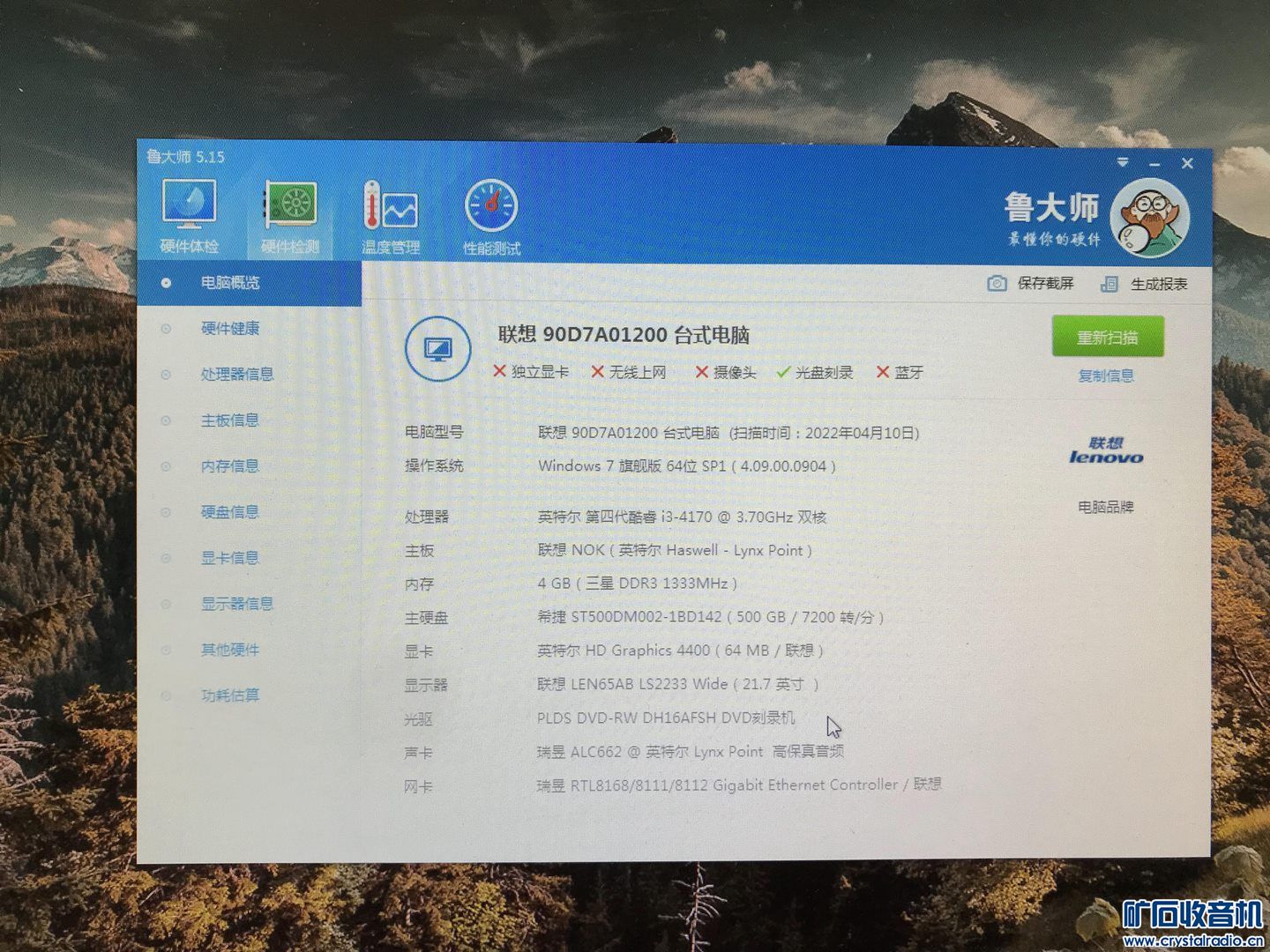This screenshot has height=952, width=1270.
Task: Click the motherboard value 联想 NOK
Action: (675, 551)
